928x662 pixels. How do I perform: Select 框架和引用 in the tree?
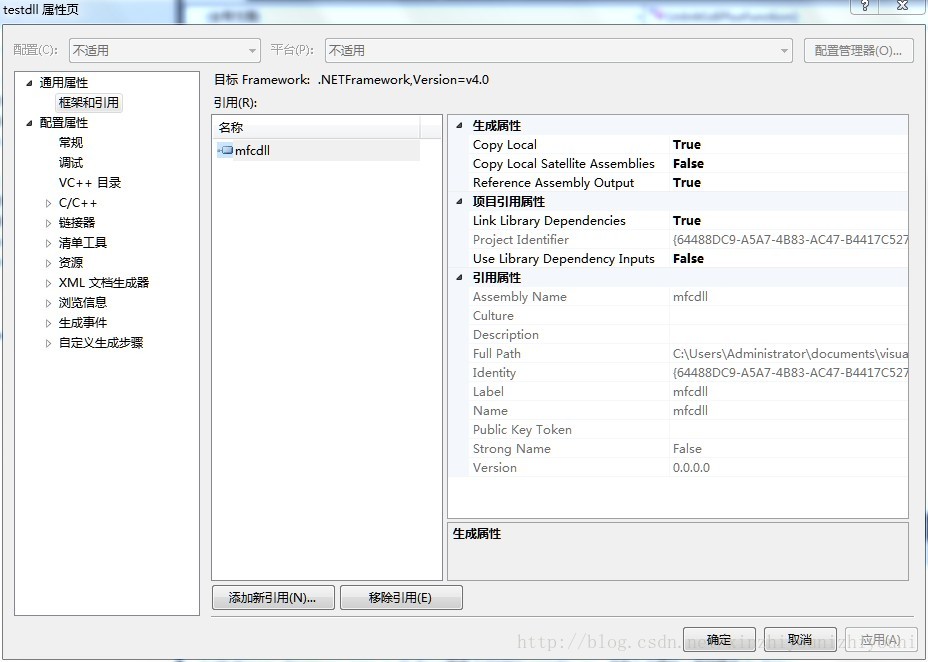pos(89,102)
